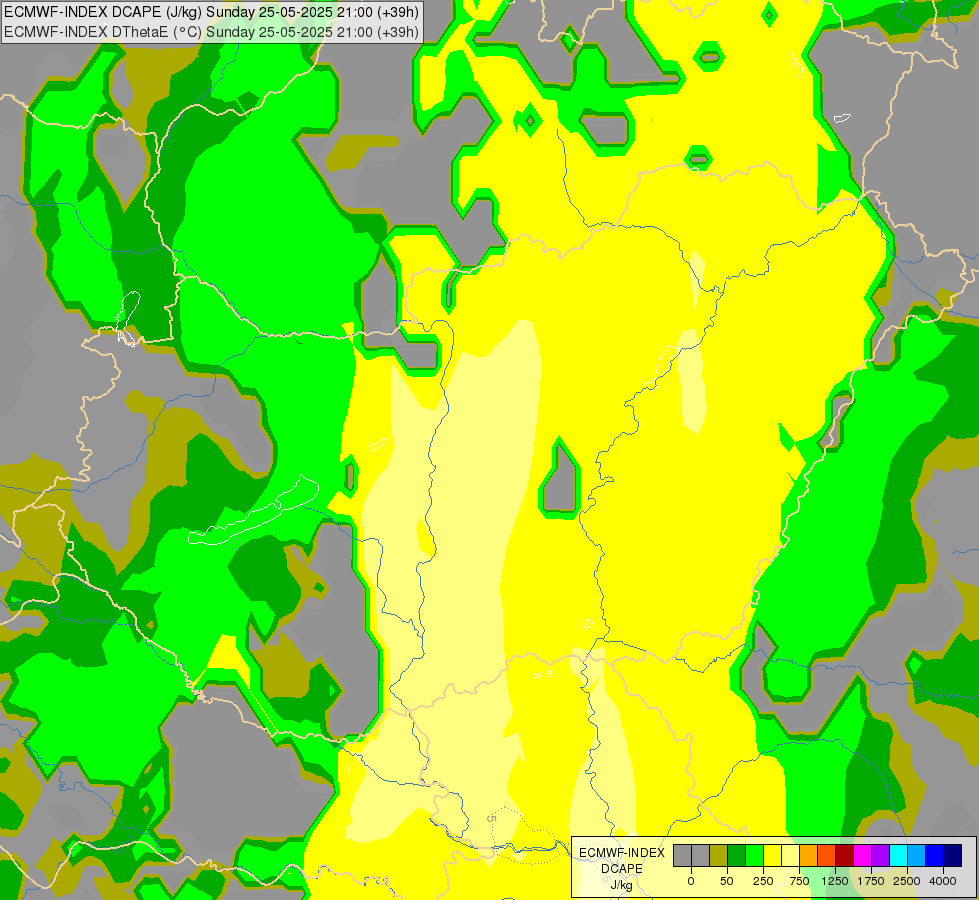Viewport: 979px width, 900px height.
Task: Select the bright green legend swatch
Action: click(x=754, y=855)
